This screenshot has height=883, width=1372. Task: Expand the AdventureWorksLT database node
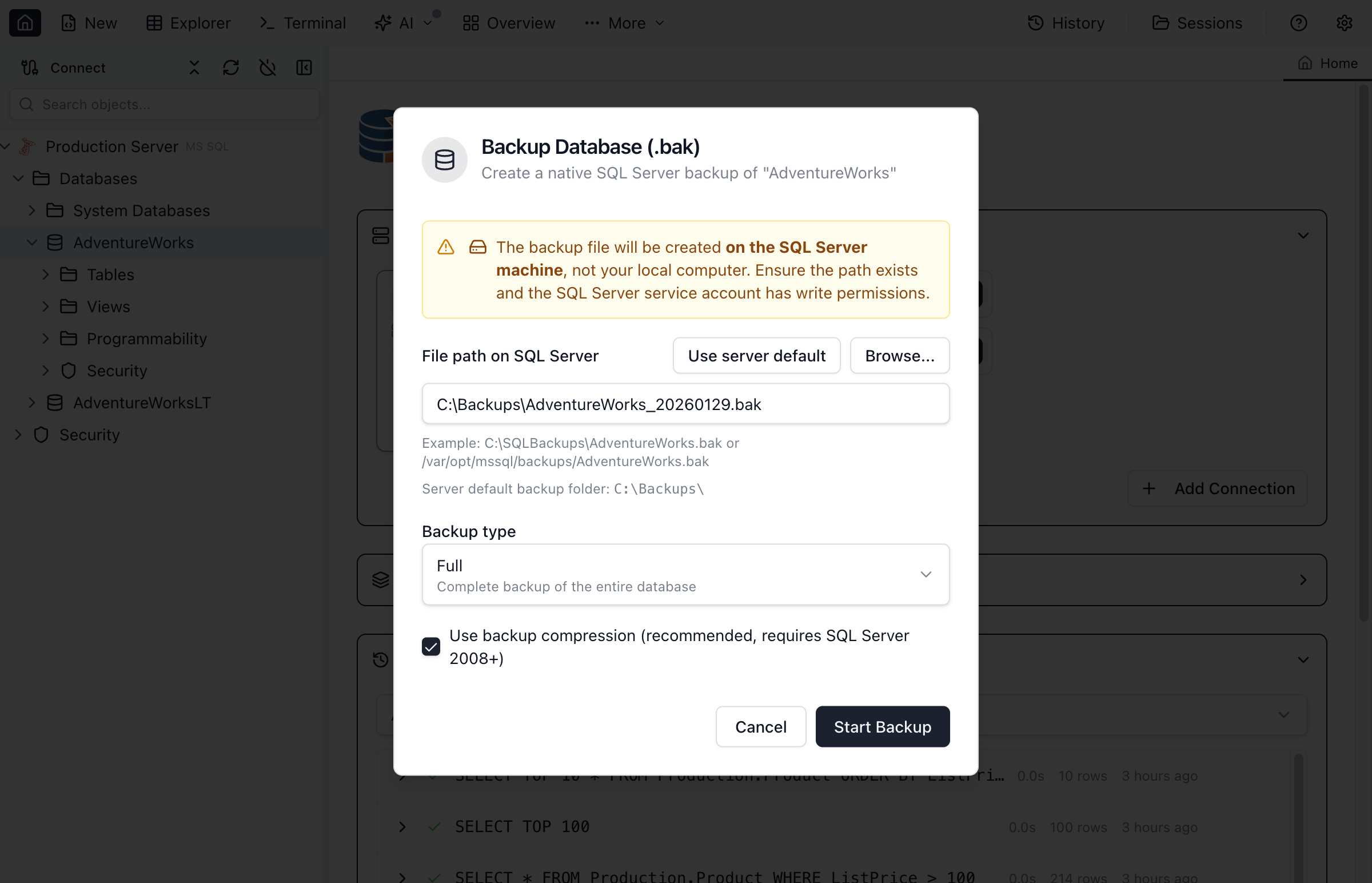point(32,403)
